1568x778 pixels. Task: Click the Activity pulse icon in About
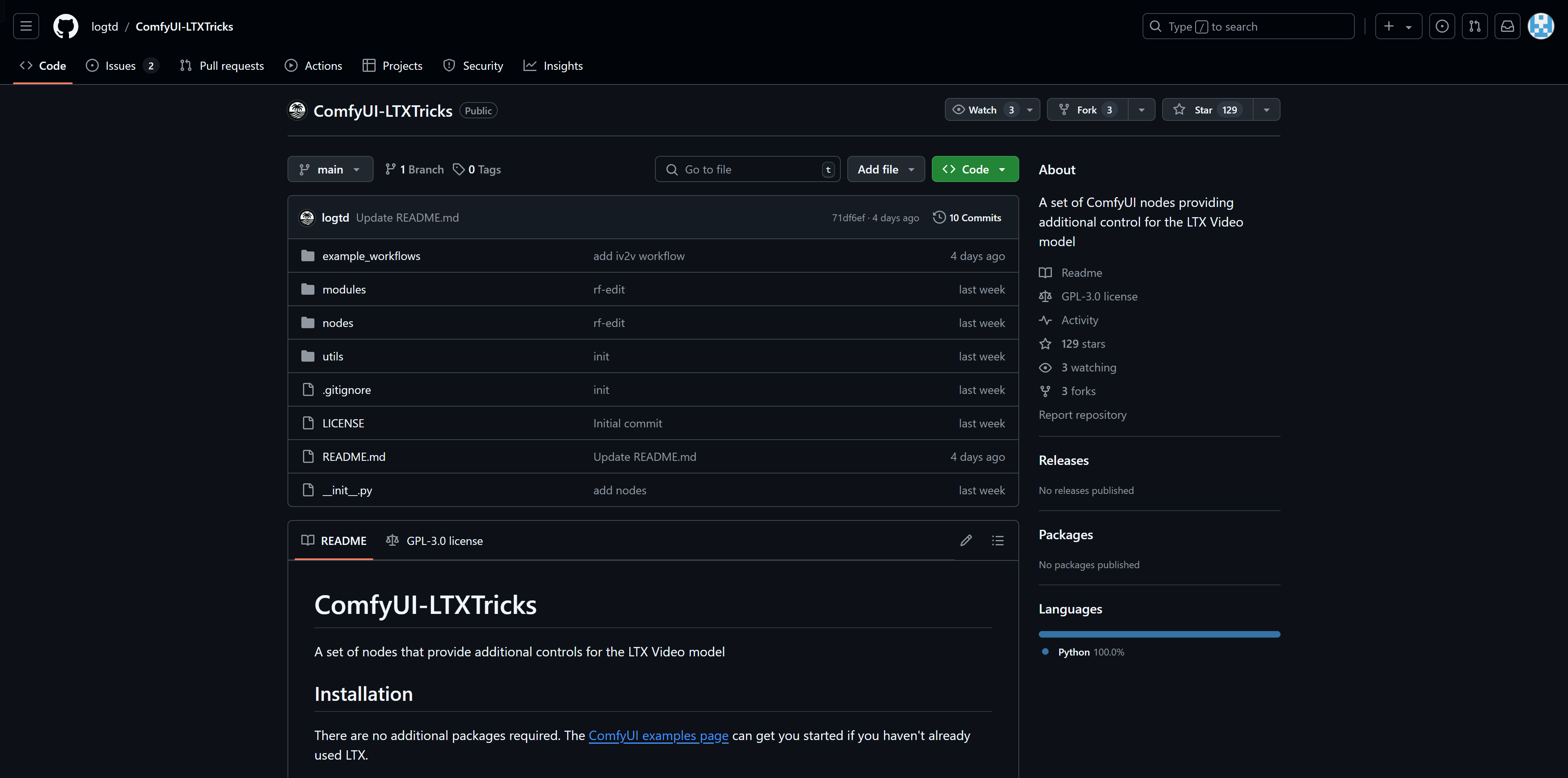point(1045,320)
